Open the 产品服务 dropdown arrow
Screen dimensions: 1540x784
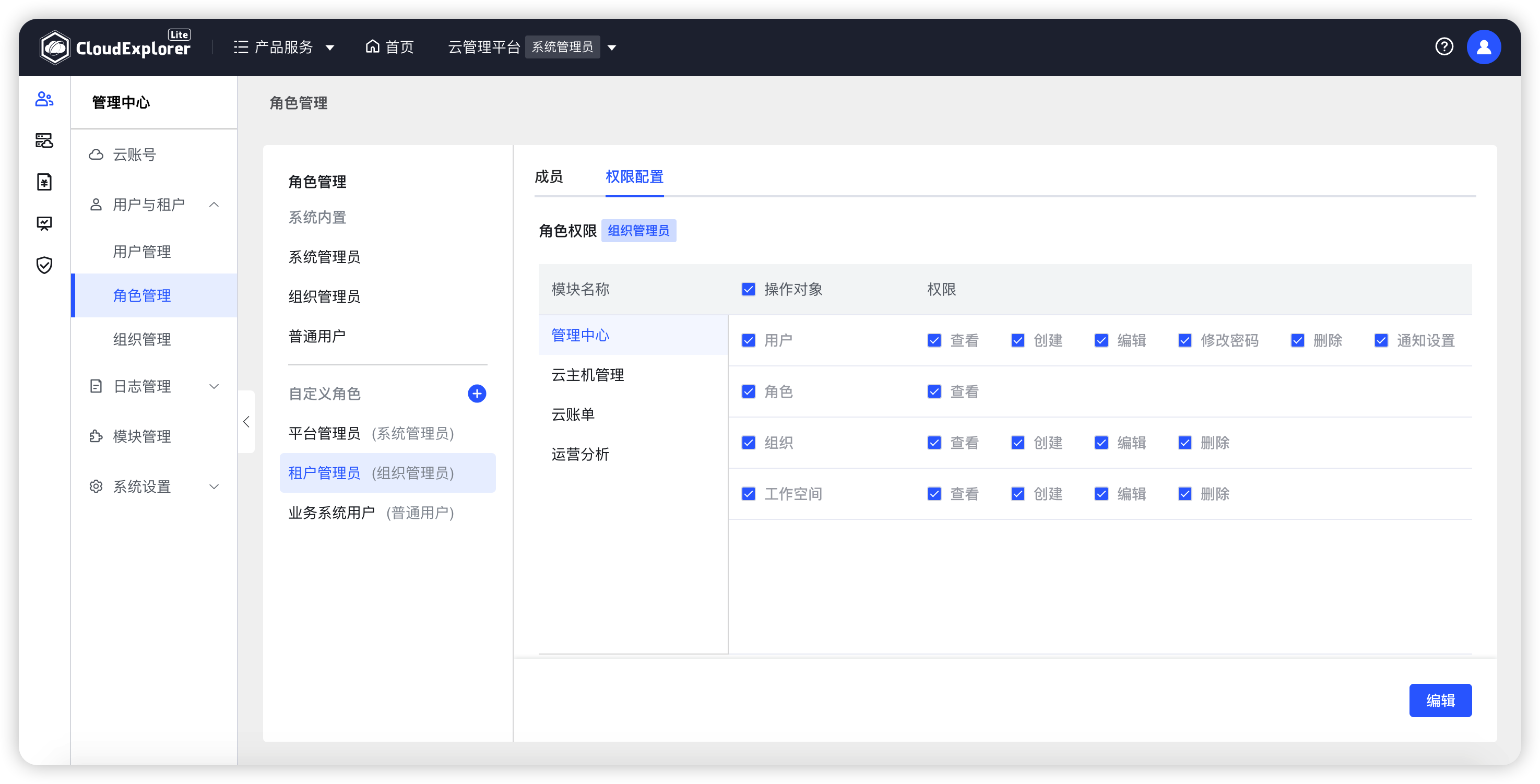[330, 48]
